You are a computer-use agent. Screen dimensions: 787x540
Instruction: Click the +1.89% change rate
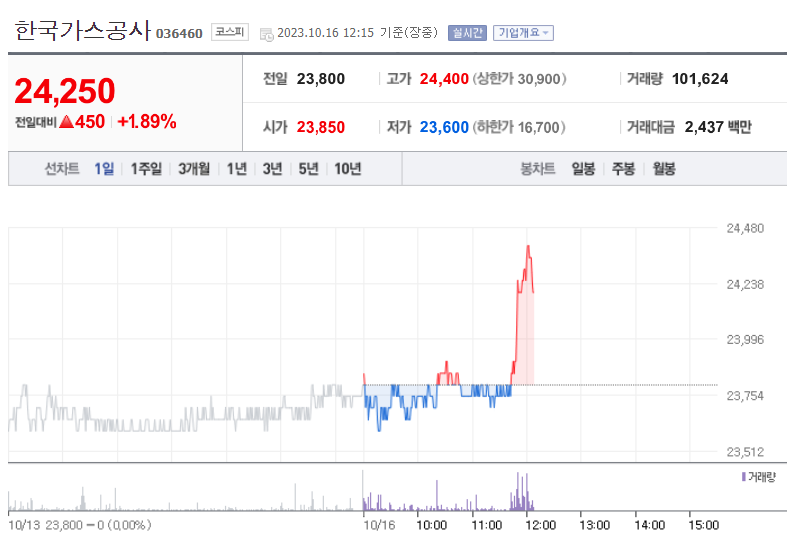click(147, 121)
